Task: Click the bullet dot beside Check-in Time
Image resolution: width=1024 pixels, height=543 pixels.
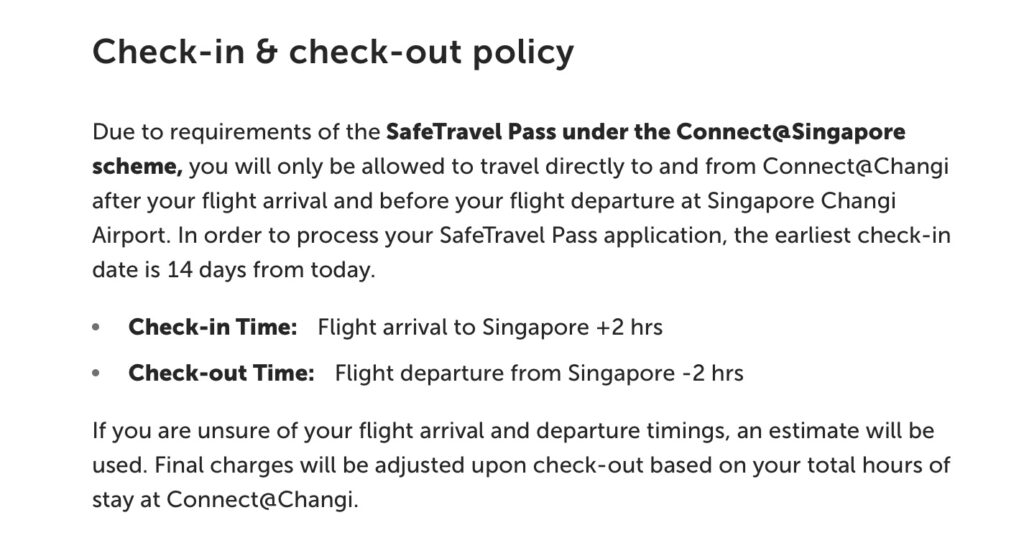Action: [96, 327]
